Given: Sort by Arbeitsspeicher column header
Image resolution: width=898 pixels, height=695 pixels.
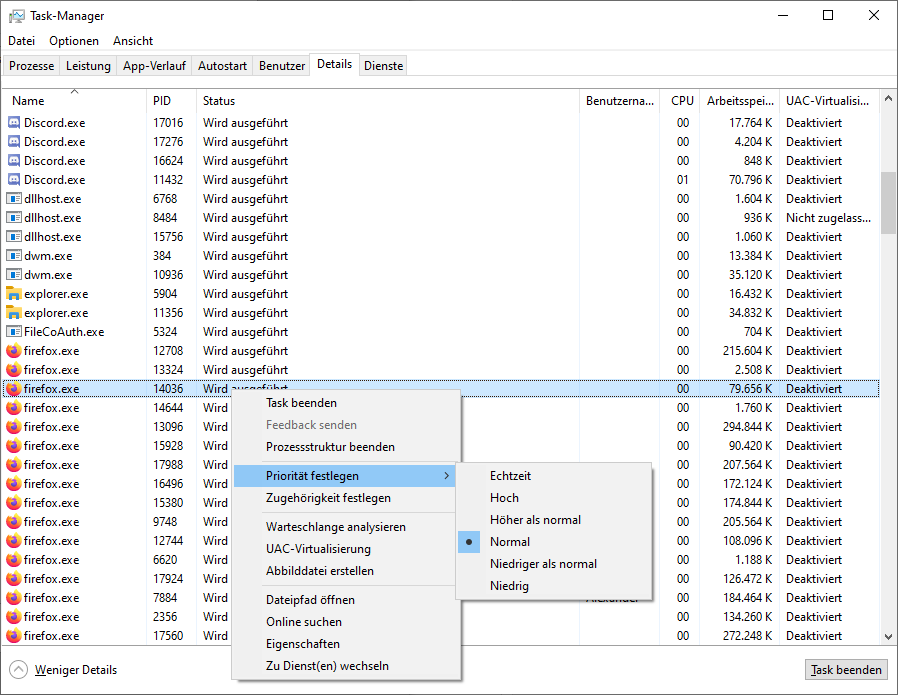Looking at the screenshot, I should pyautogui.click(x=739, y=100).
